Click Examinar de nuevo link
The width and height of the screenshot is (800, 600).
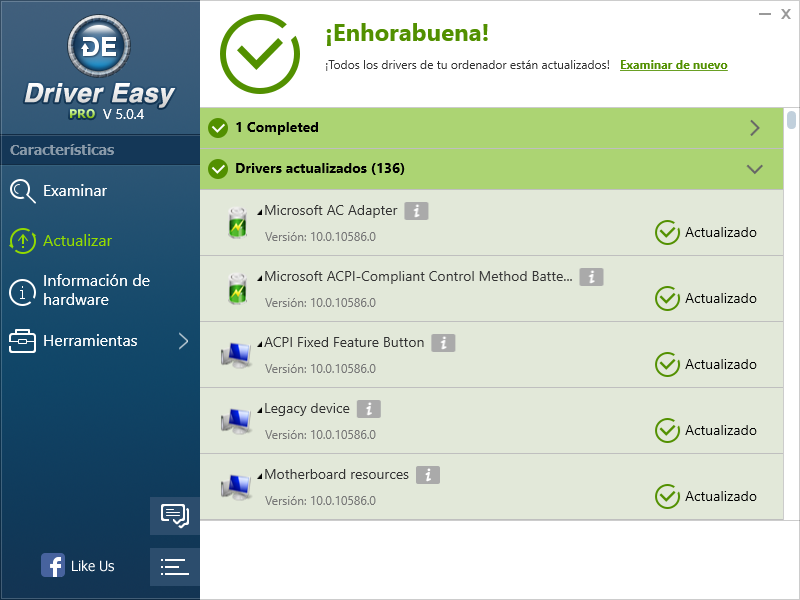[x=673, y=65]
